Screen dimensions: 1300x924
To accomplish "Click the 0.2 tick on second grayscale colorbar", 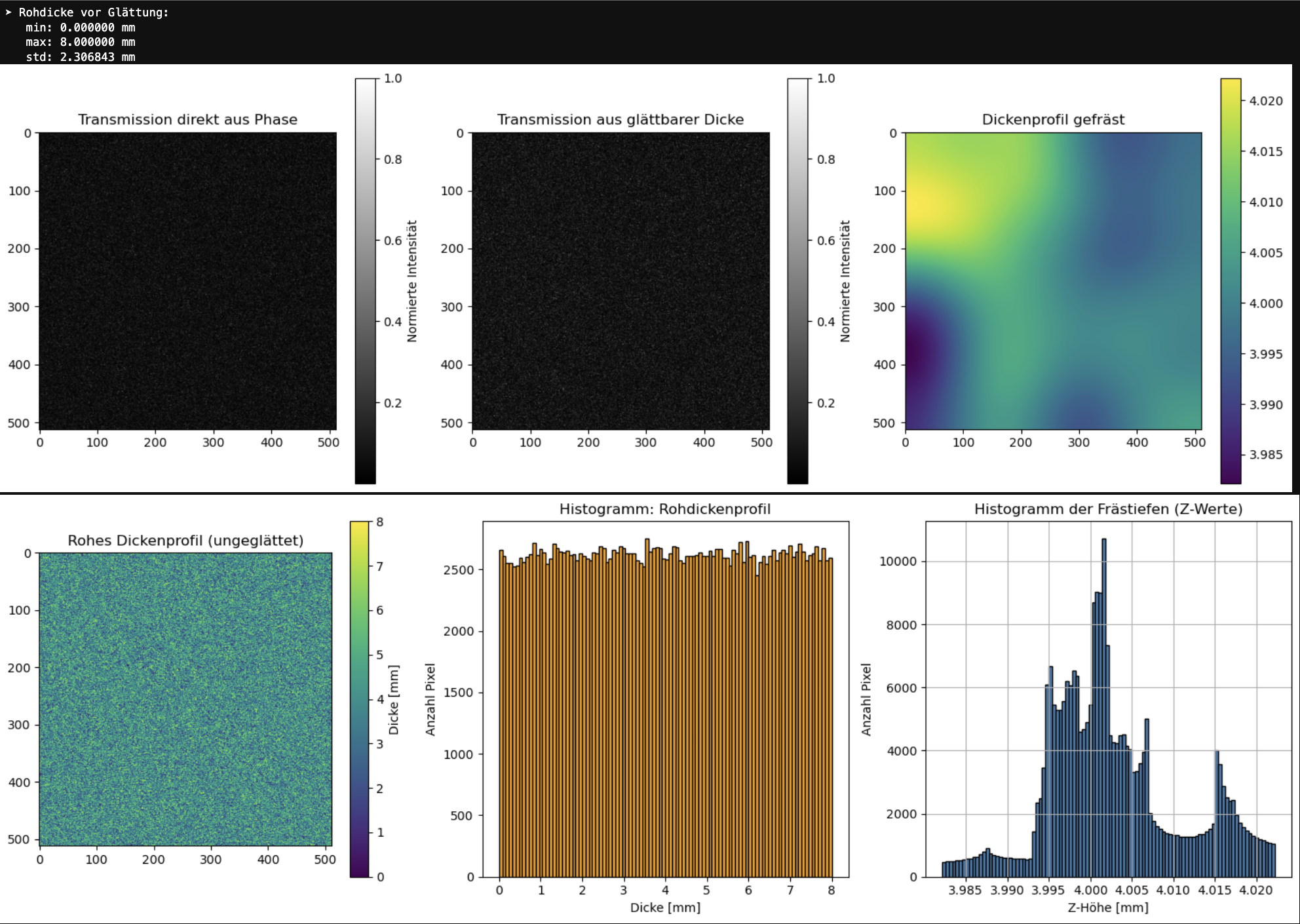I will coord(826,403).
